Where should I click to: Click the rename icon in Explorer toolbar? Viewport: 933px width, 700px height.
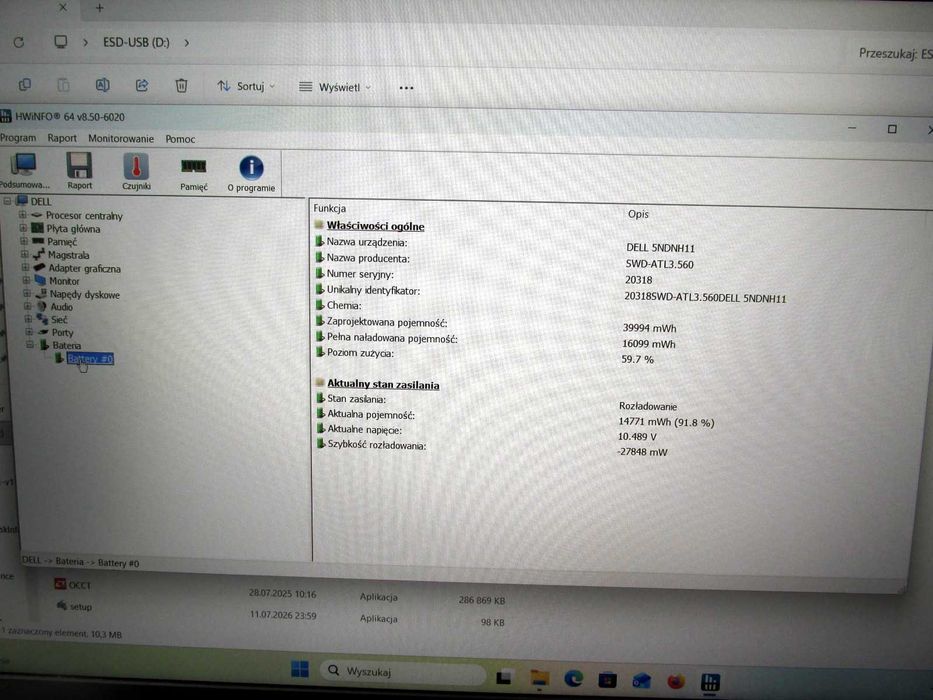point(102,85)
